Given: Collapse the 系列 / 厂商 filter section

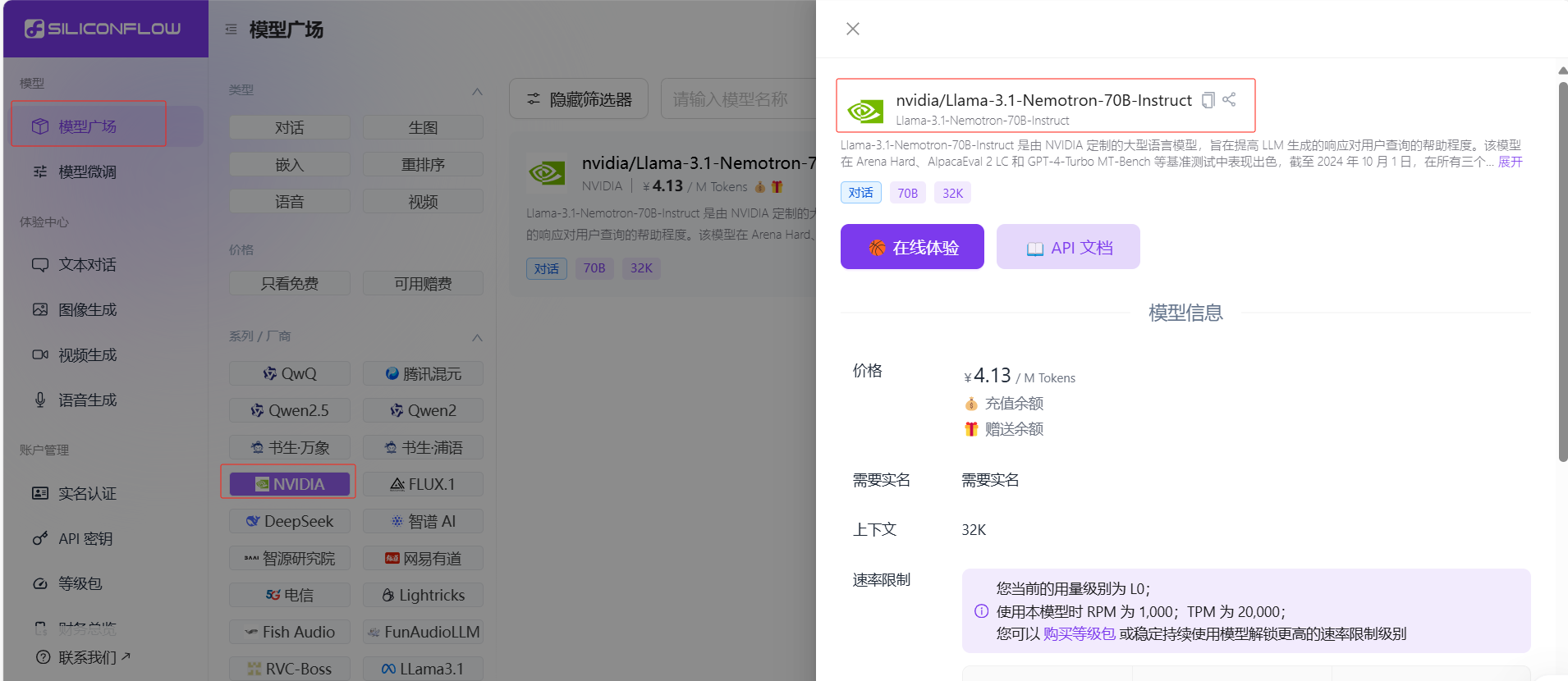Looking at the screenshot, I should (x=477, y=337).
